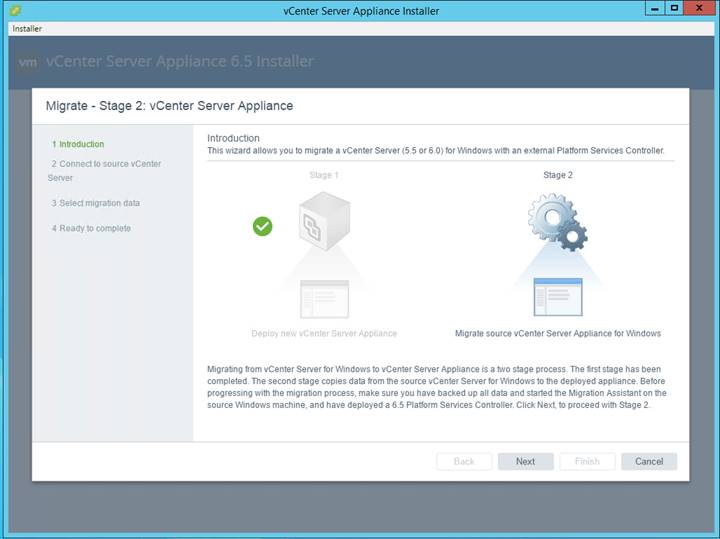
Task: Select step 4 Ready to complete
Action: pyautogui.click(x=91, y=228)
